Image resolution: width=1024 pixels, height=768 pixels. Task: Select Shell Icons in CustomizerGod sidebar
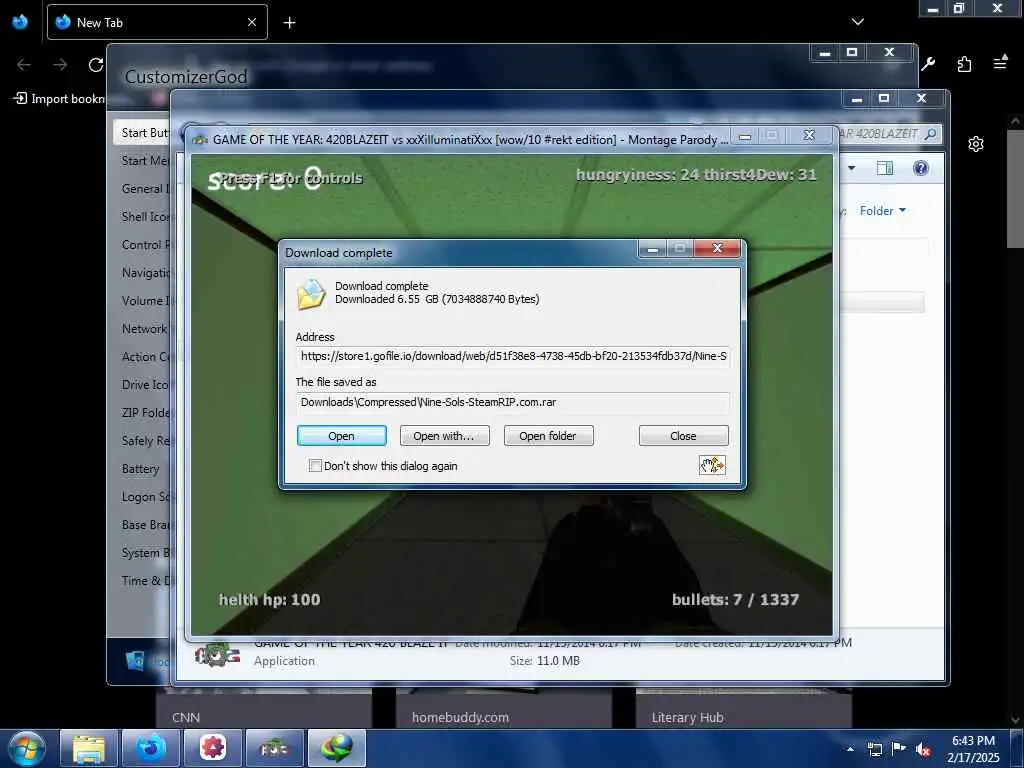[x=144, y=217]
